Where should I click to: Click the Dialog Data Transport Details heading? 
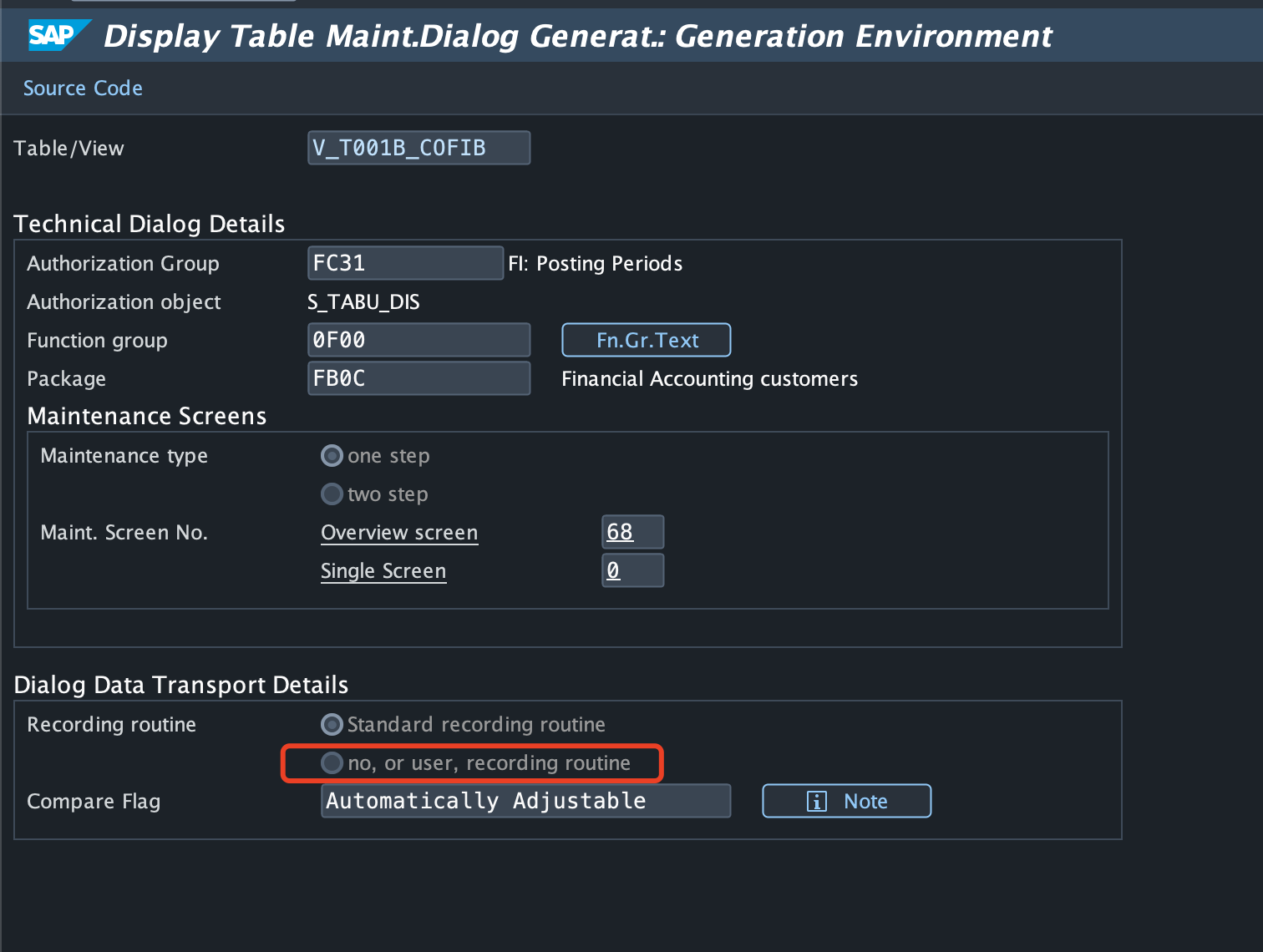pyautogui.click(x=181, y=685)
